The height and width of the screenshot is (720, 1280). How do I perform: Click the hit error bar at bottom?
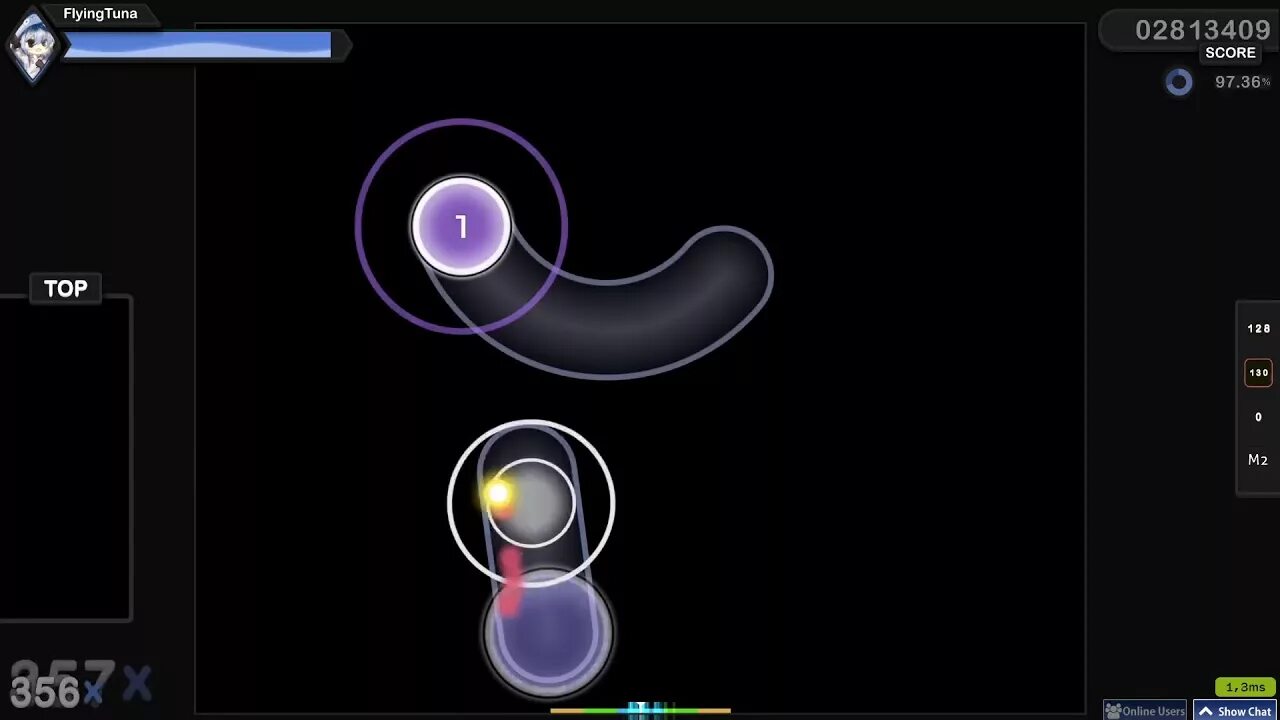pyautogui.click(x=640, y=710)
